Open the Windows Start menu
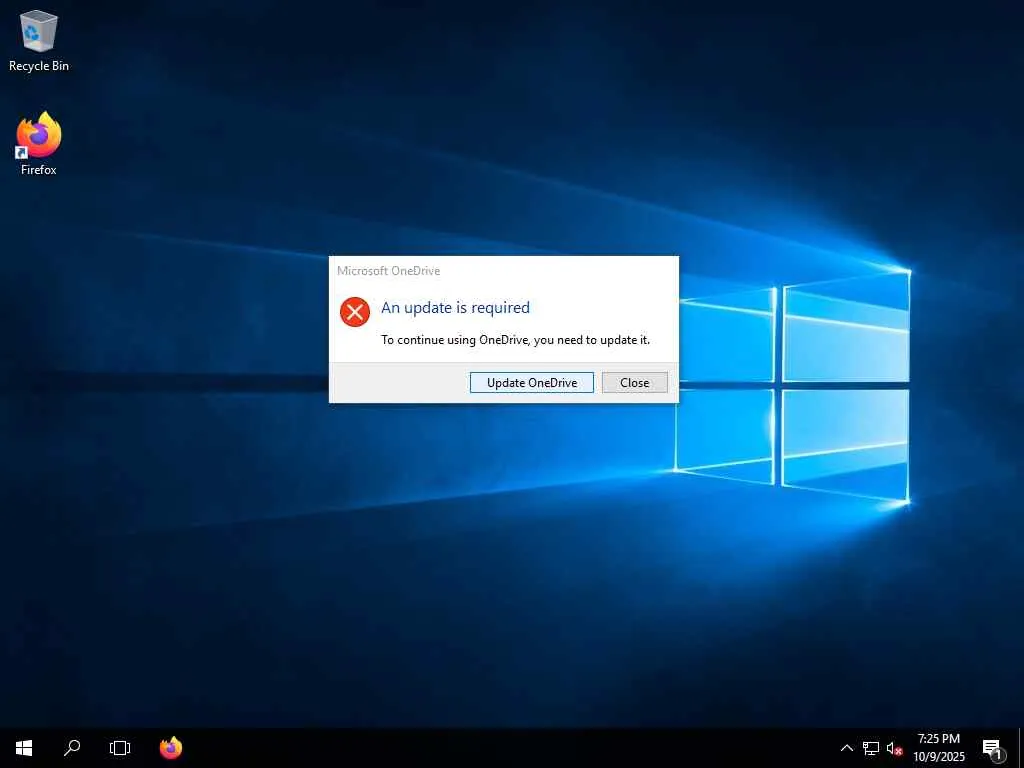The height and width of the screenshot is (768, 1024). (x=24, y=748)
